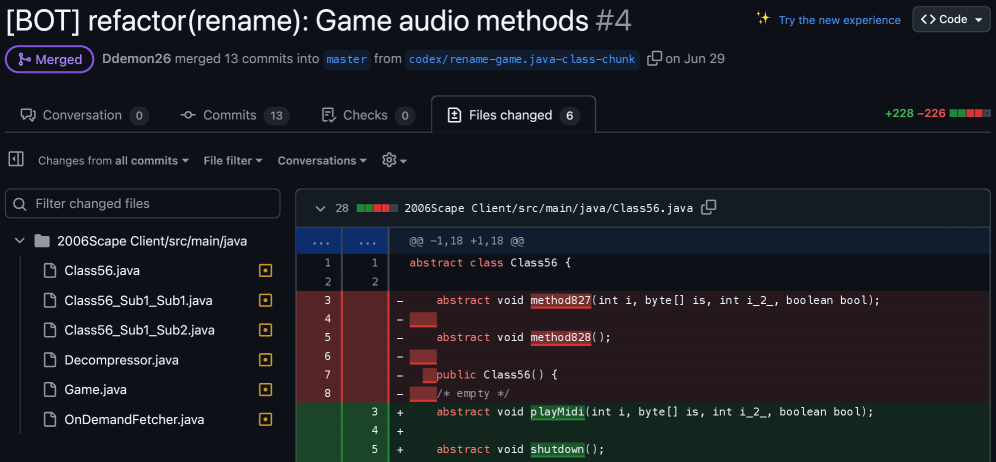Click the Merged status badge

[x=50, y=60]
